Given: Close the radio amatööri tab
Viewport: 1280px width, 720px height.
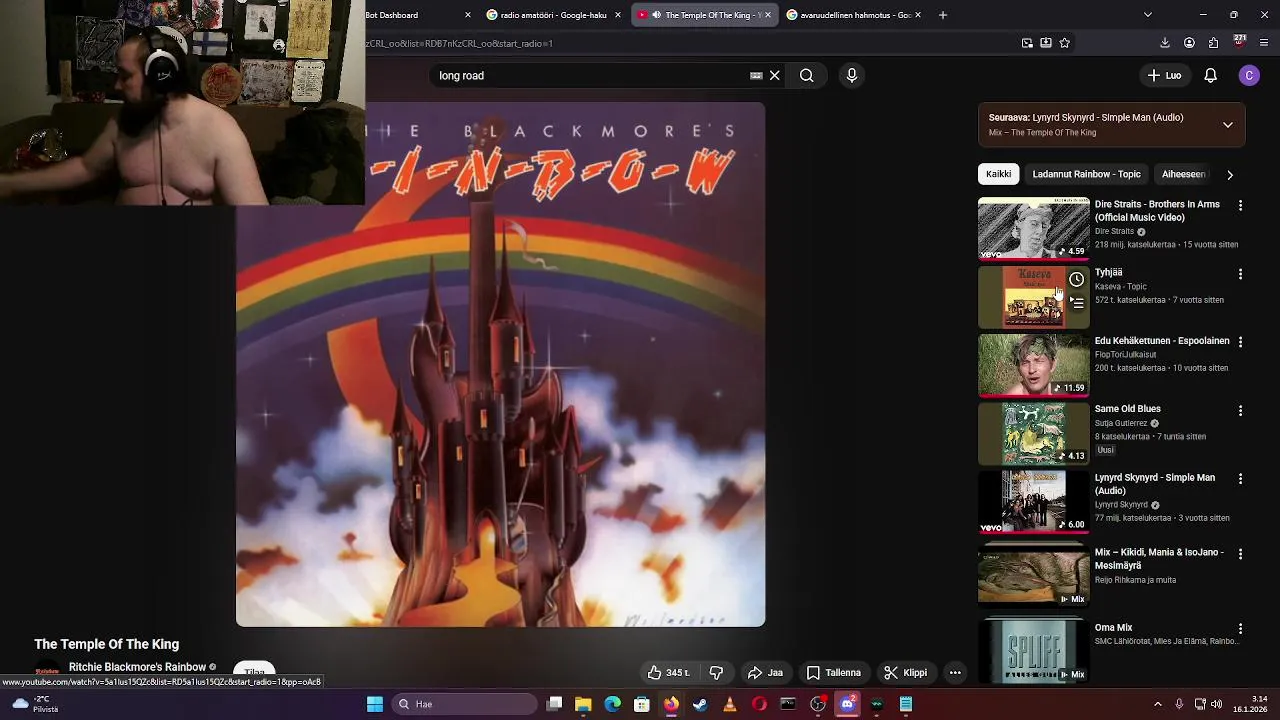Looking at the screenshot, I should pos(618,15).
